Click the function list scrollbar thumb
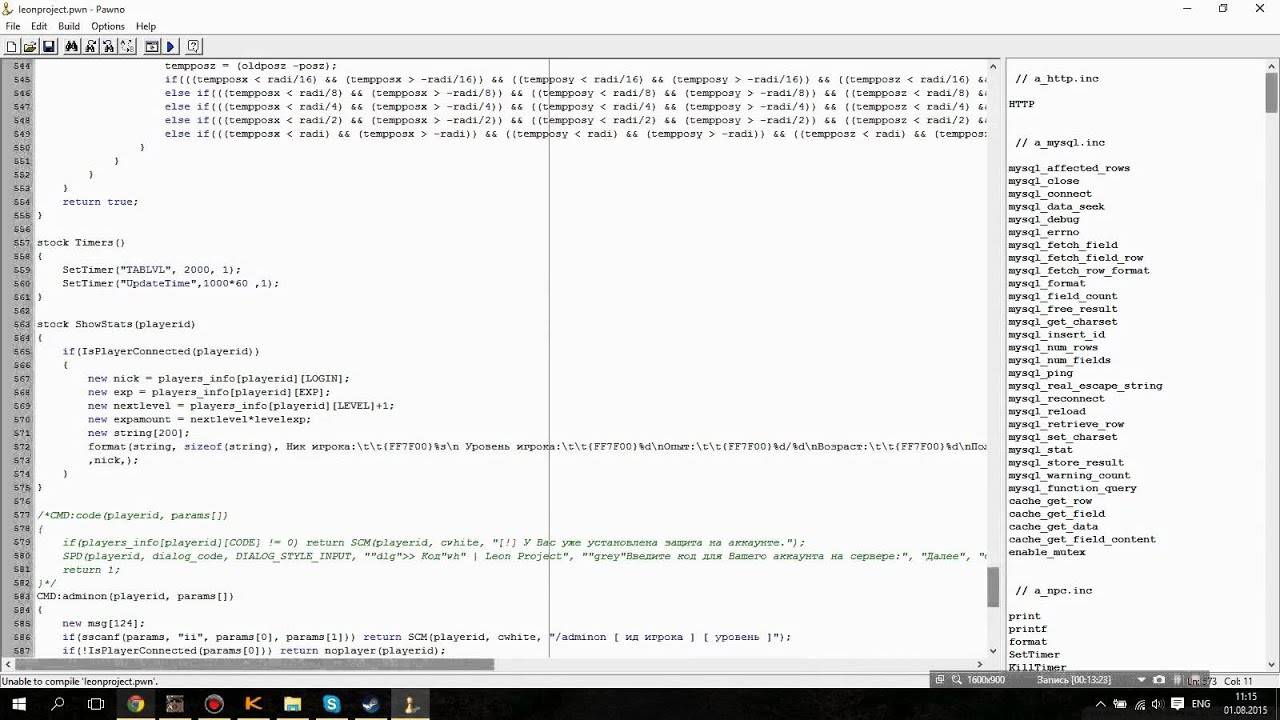The height and width of the screenshot is (720, 1280). [1271, 92]
